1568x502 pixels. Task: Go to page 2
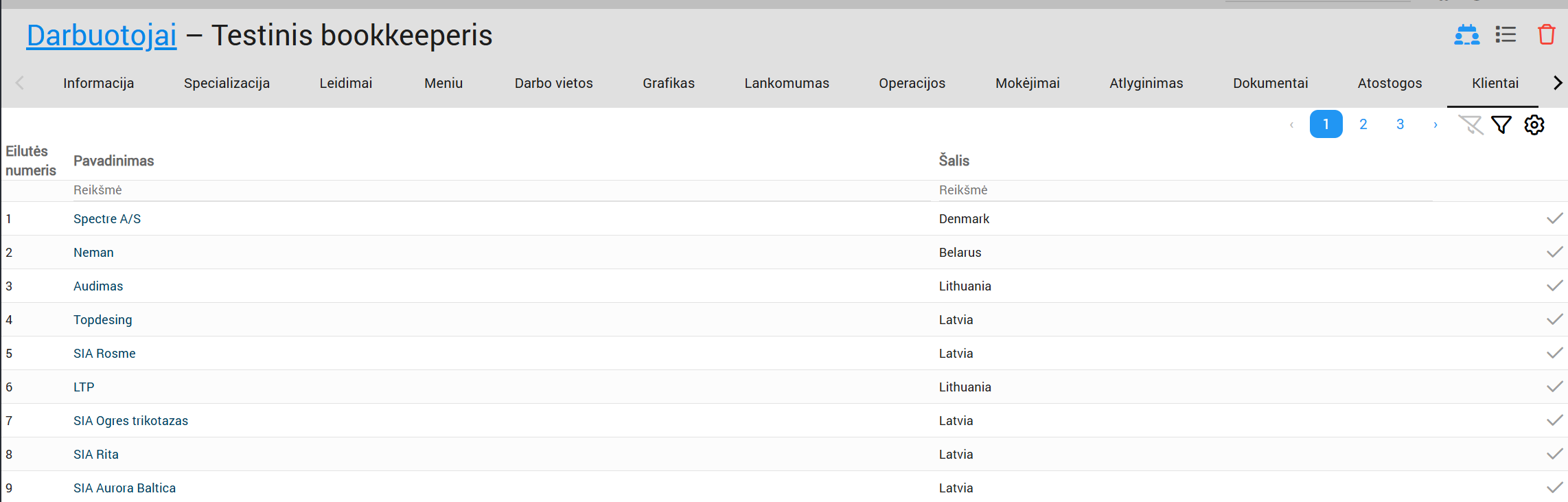click(1363, 124)
